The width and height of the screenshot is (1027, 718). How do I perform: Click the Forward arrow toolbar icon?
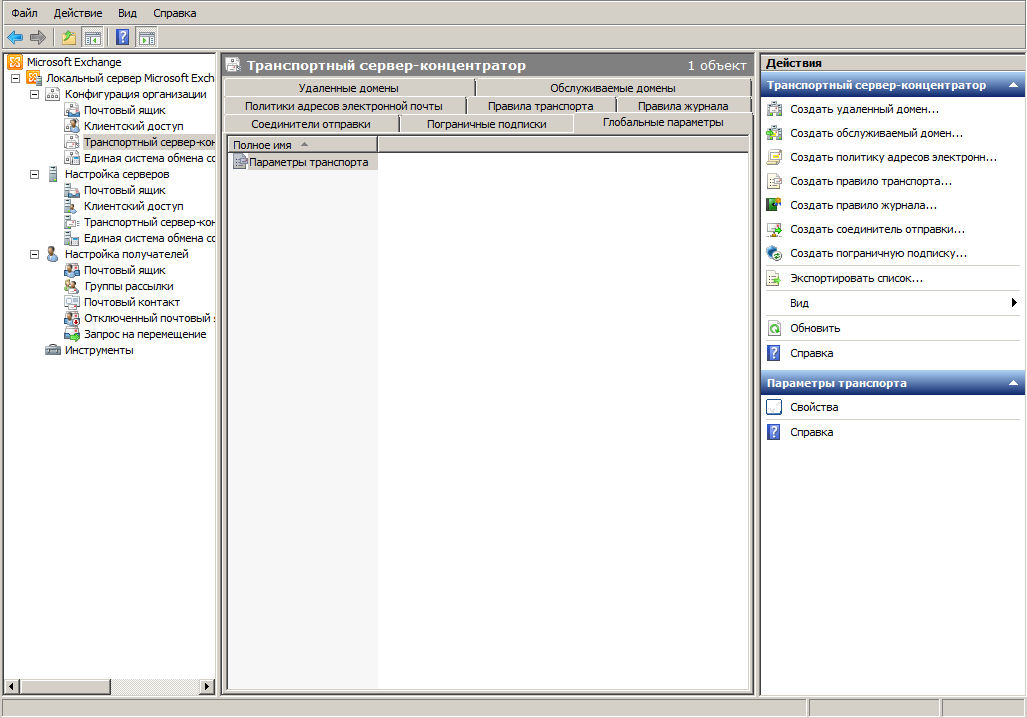pos(38,38)
